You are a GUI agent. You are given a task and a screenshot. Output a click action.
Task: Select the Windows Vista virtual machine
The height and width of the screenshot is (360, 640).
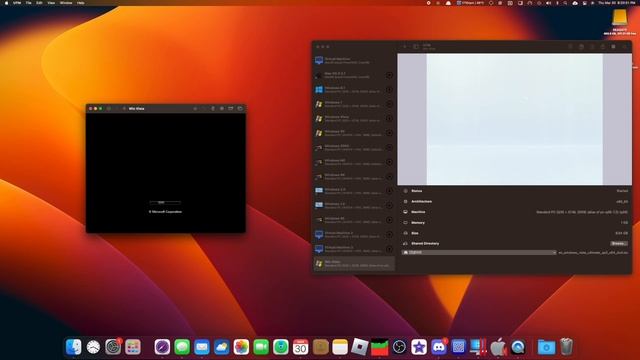pyautogui.click(x=354, y=118)
